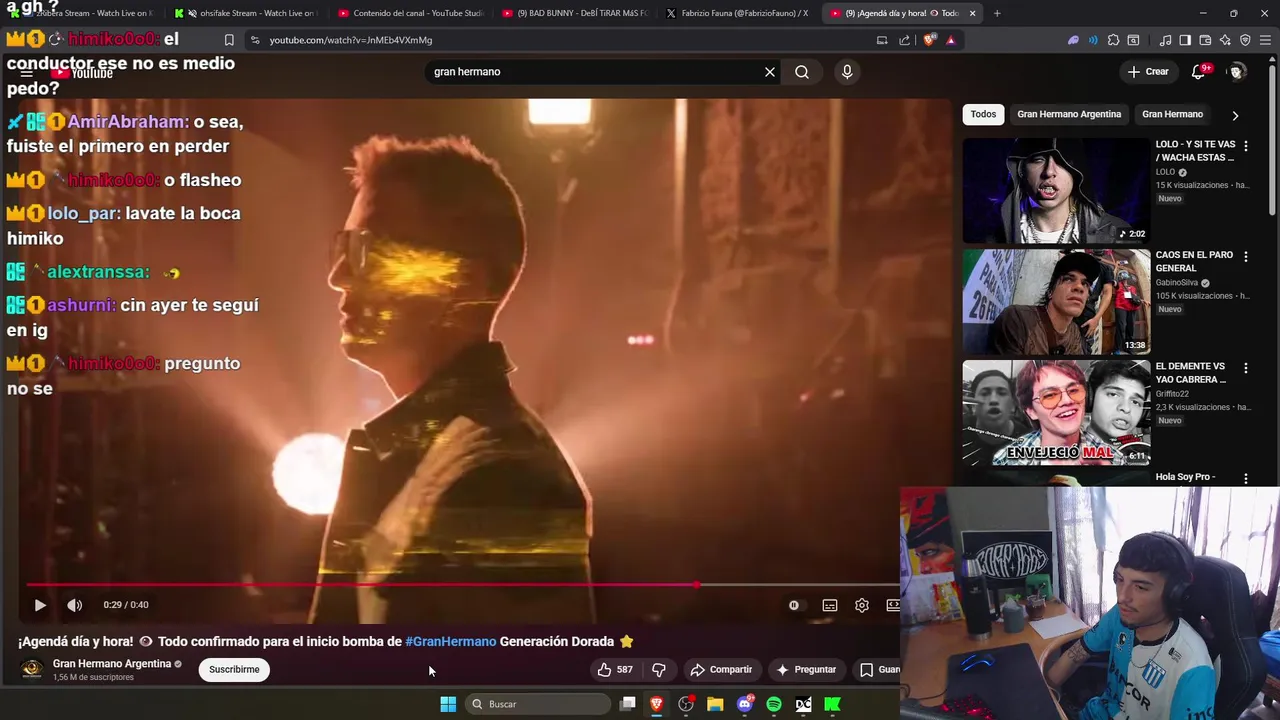Open the Gran Hermano Argentina channel name
Viewport: 1280px width, 720px height.
coord(112,664)
